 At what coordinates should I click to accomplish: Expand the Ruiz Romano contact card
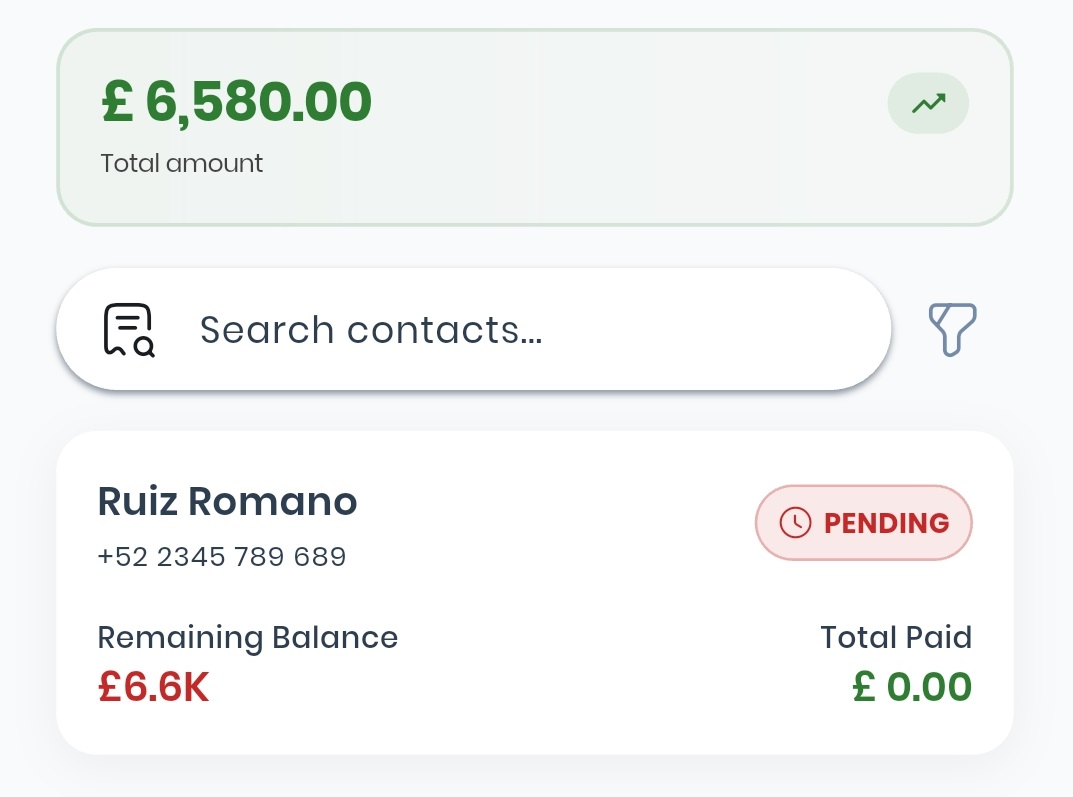coord(536,590)
